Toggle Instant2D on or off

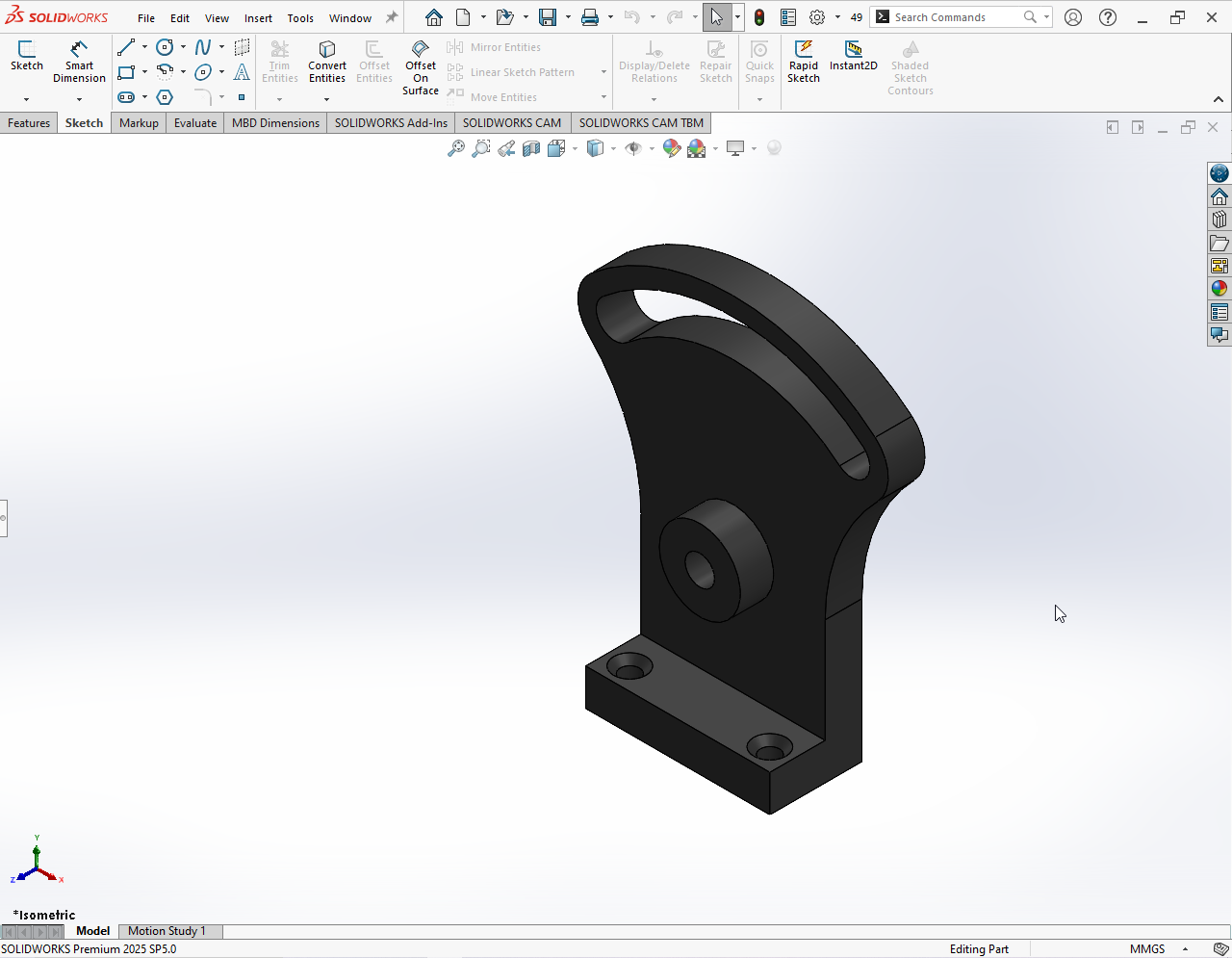(x=853, y=56)
